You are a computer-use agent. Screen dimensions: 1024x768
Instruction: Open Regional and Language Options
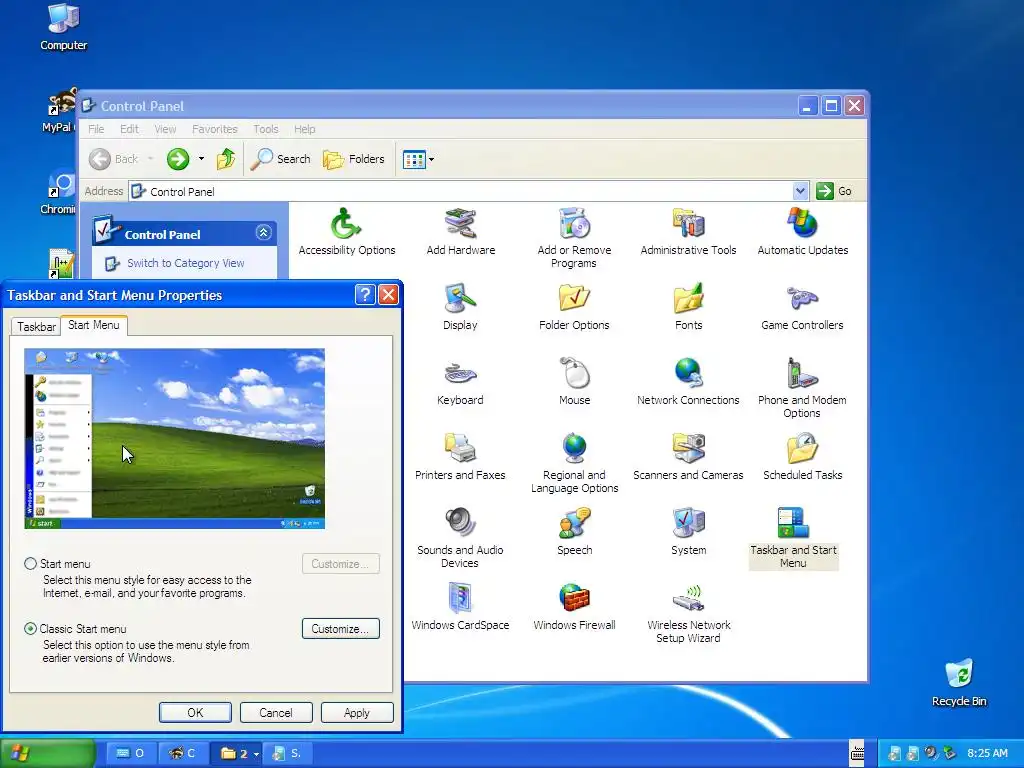(x=574, y=463)
